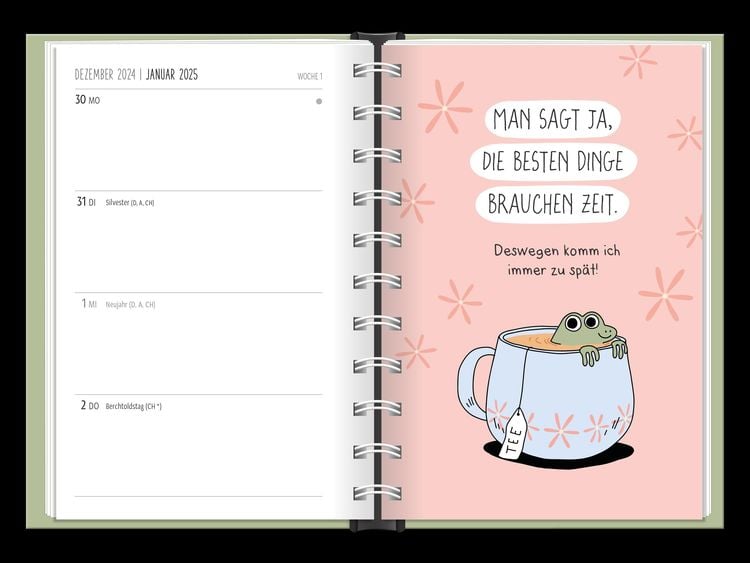Click the "TEE" tea bag tag
750x563 pixels.
coord(513,434)
